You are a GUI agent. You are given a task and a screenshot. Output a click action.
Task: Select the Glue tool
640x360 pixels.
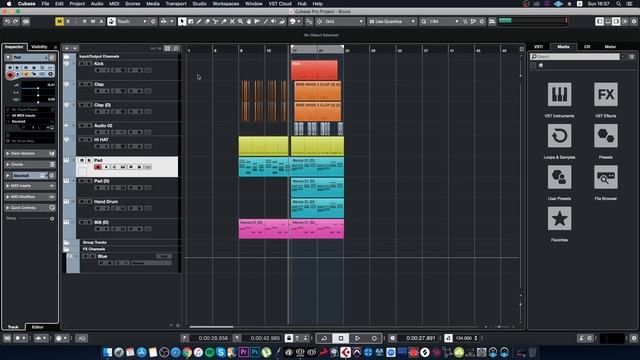224,21
